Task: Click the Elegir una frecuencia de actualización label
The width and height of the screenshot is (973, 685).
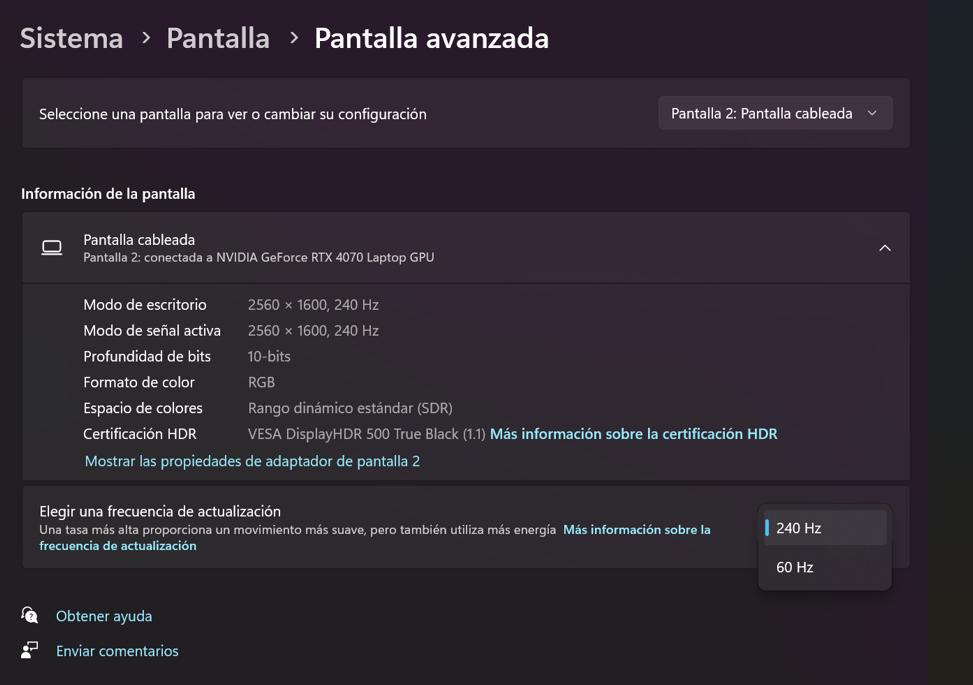Action: coord(160,511)
